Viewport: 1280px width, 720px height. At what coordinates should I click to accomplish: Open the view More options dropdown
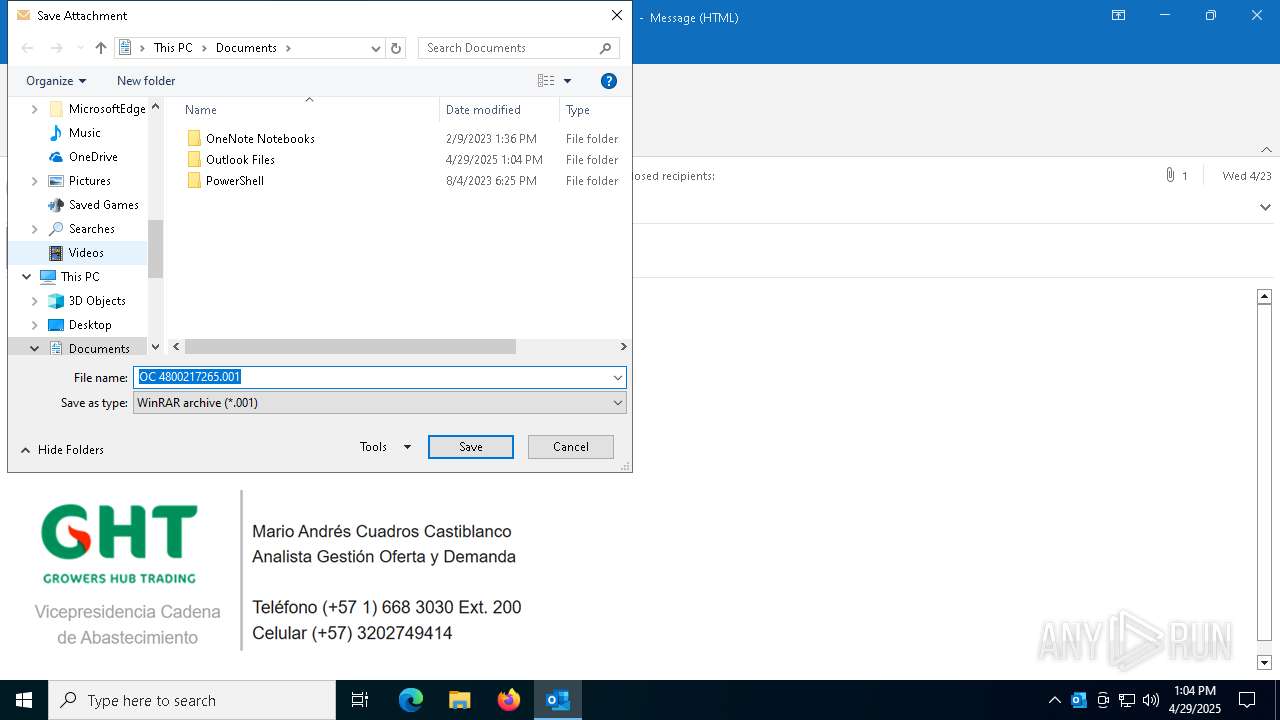click(x=567, y=81)
